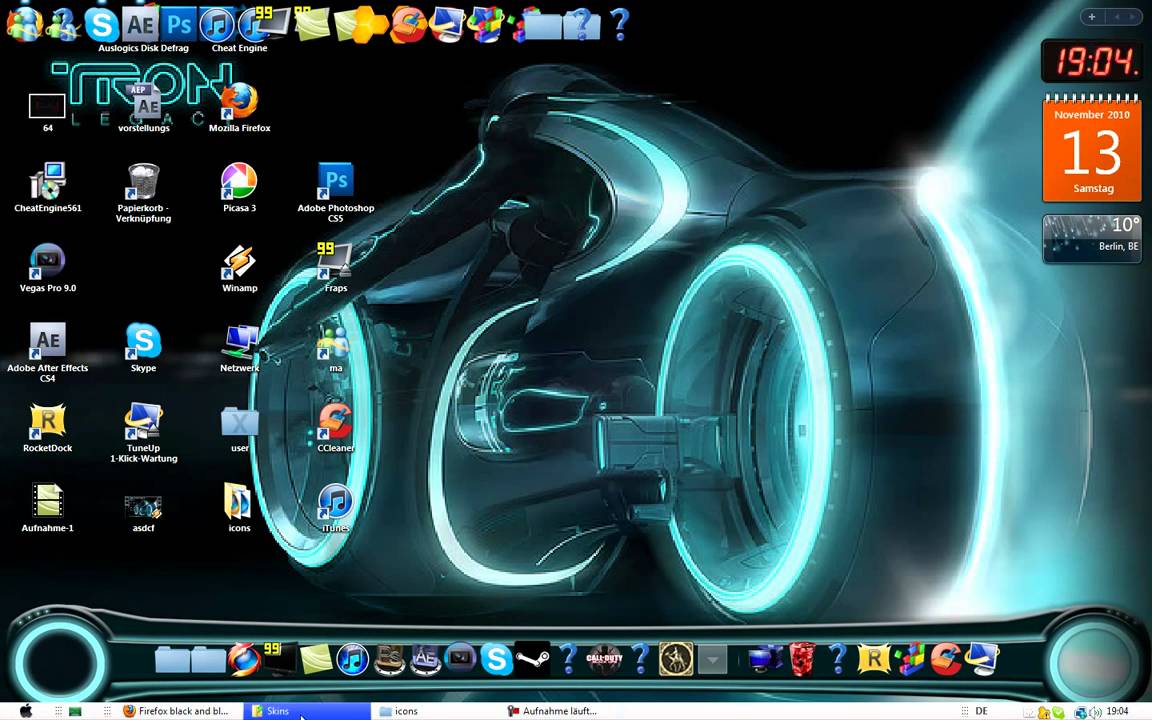Click network computer icon in bottom dock
The height and width of the screenshot is (720, 1152).
point(766,659)
